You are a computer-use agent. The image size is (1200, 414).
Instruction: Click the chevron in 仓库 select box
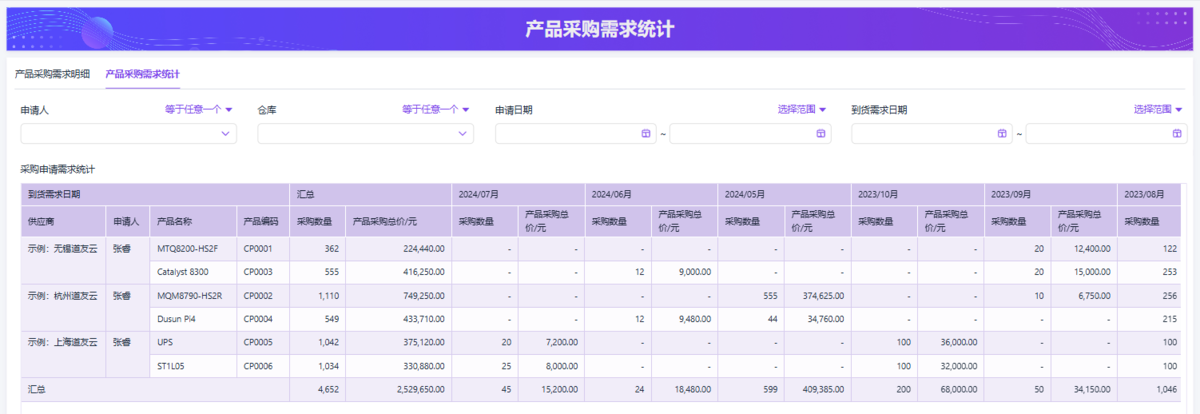click(x=462, y=134)
